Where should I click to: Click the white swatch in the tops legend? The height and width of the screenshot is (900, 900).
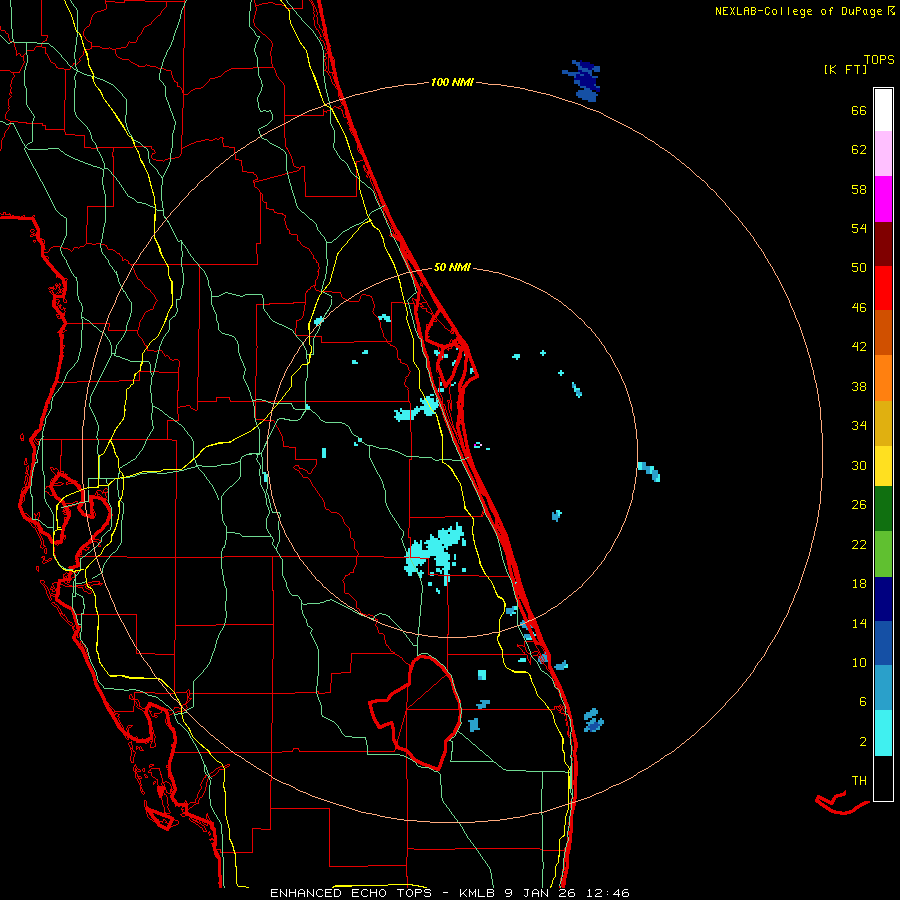pyautogui.click(x=883, y=110)
